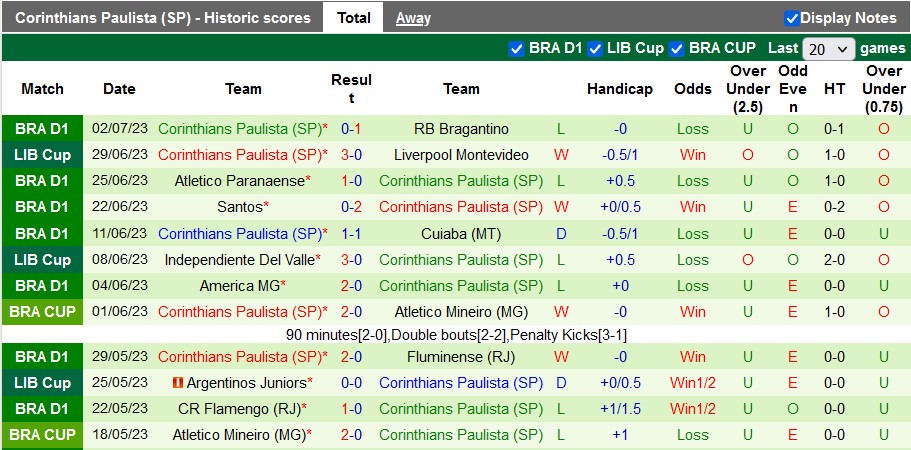
Task: Switch to the Total tab
Action: tap(354, 17)
